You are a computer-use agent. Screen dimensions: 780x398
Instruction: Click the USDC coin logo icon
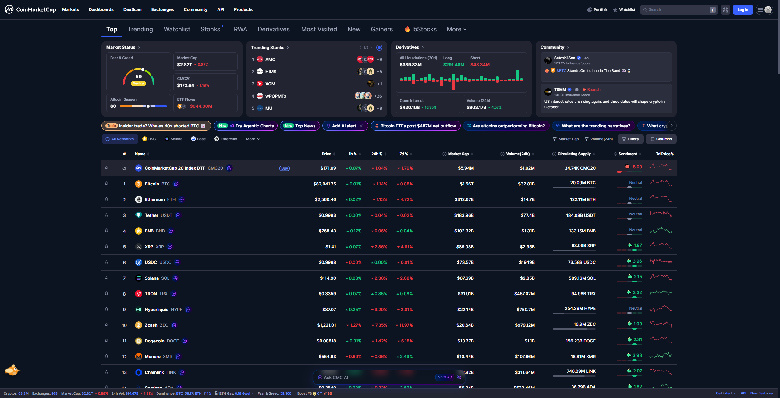click(139, 262)
